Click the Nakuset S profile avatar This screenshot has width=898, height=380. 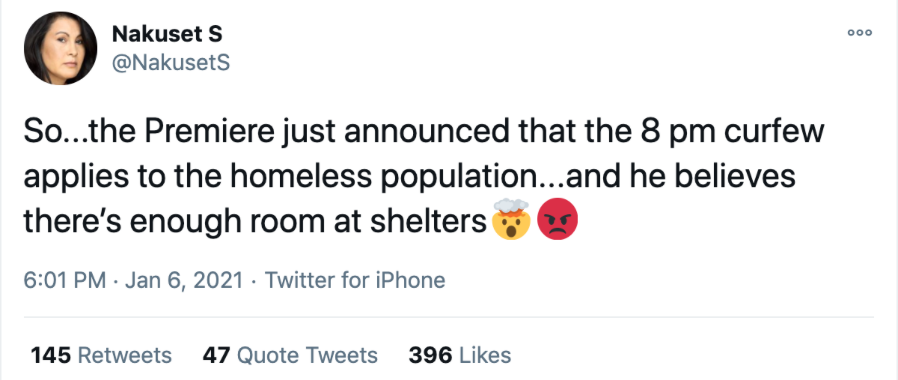61,48
